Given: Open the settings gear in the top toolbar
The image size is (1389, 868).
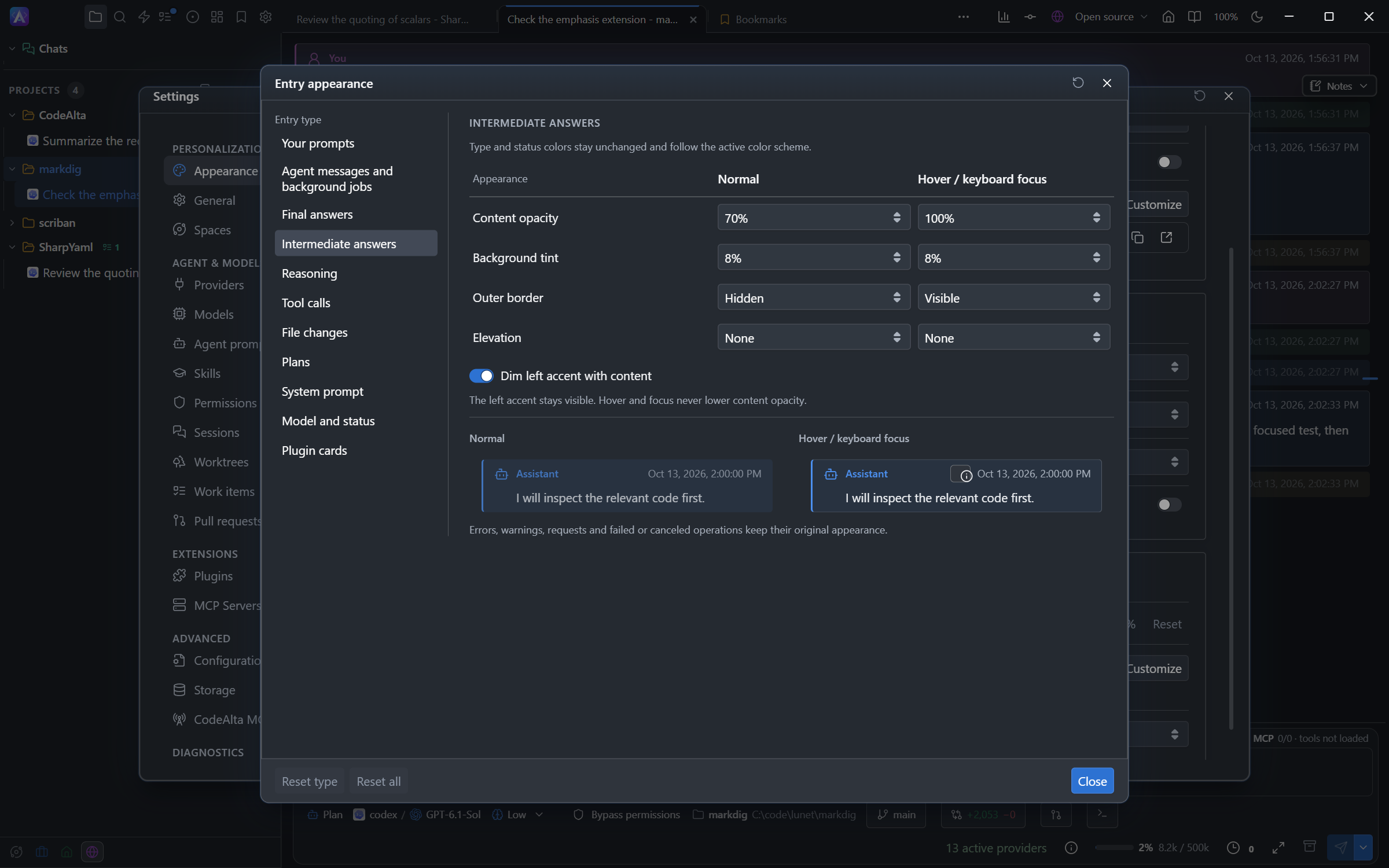Looking at the screenshot, I should tap(266, 17).
